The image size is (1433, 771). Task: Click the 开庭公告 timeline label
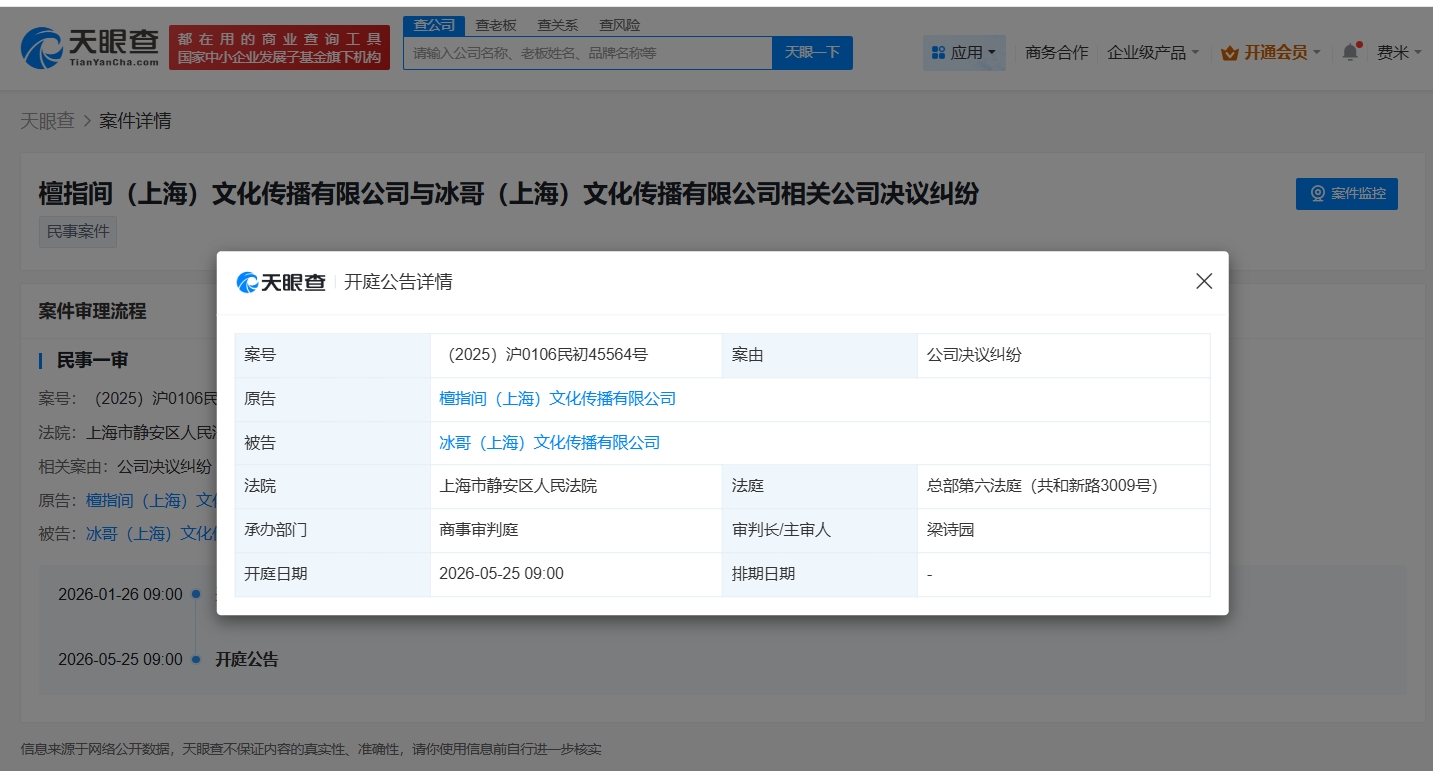[x=247, y=660]
